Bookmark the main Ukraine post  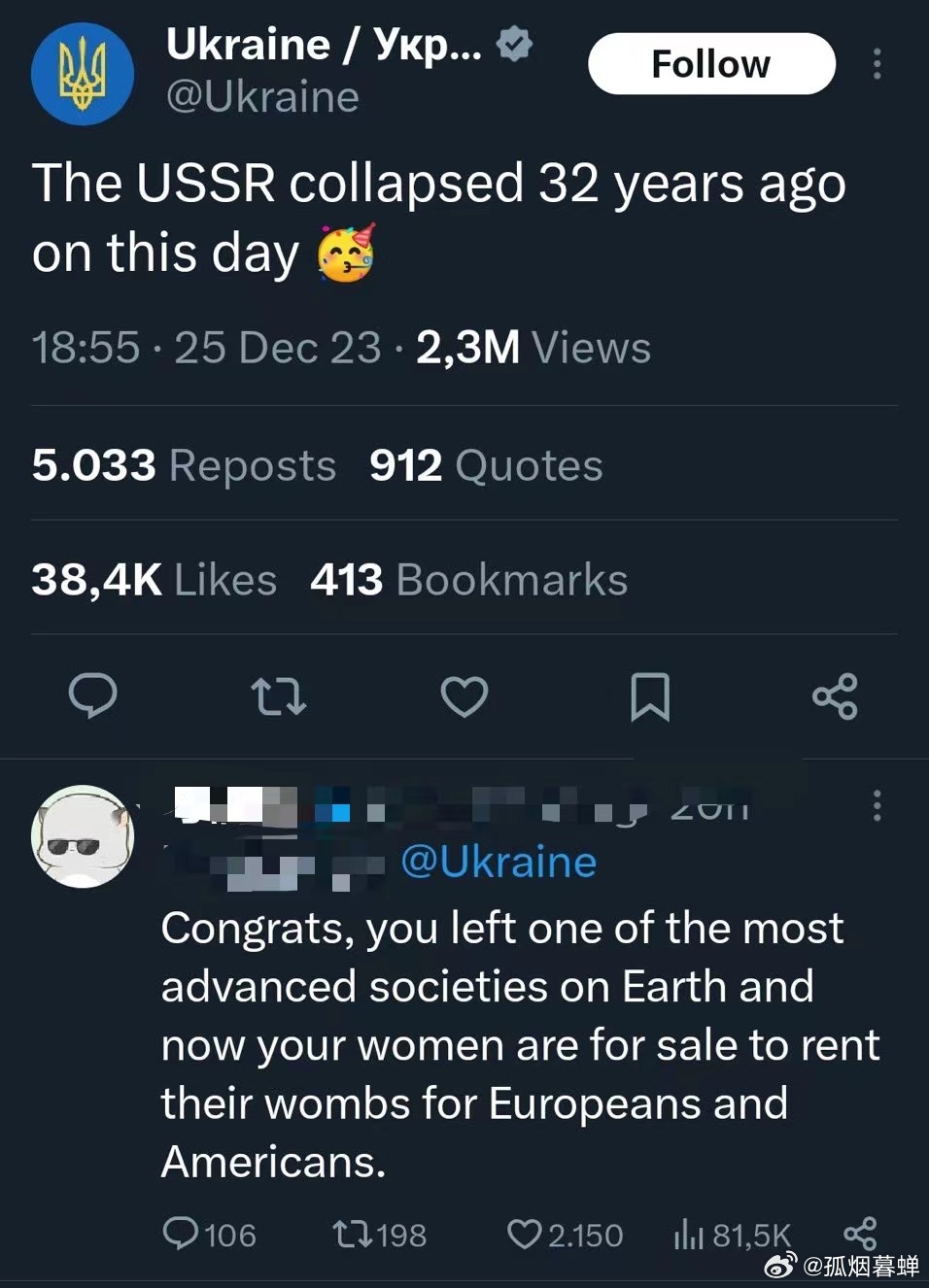tap(650, 696)
